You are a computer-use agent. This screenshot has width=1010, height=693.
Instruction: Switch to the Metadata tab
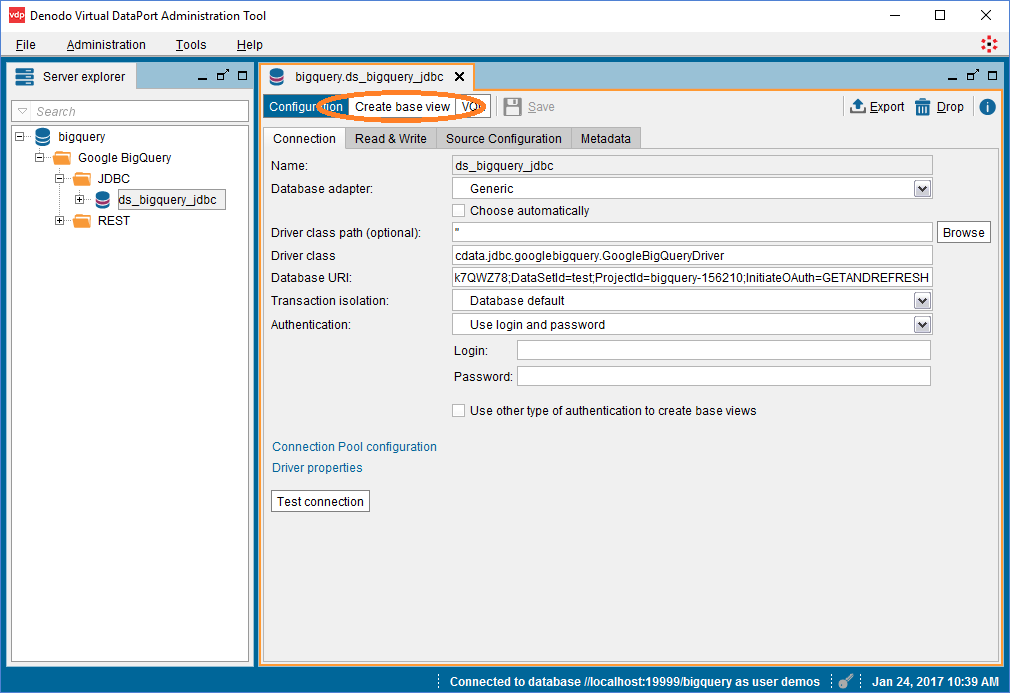point(605,138)
